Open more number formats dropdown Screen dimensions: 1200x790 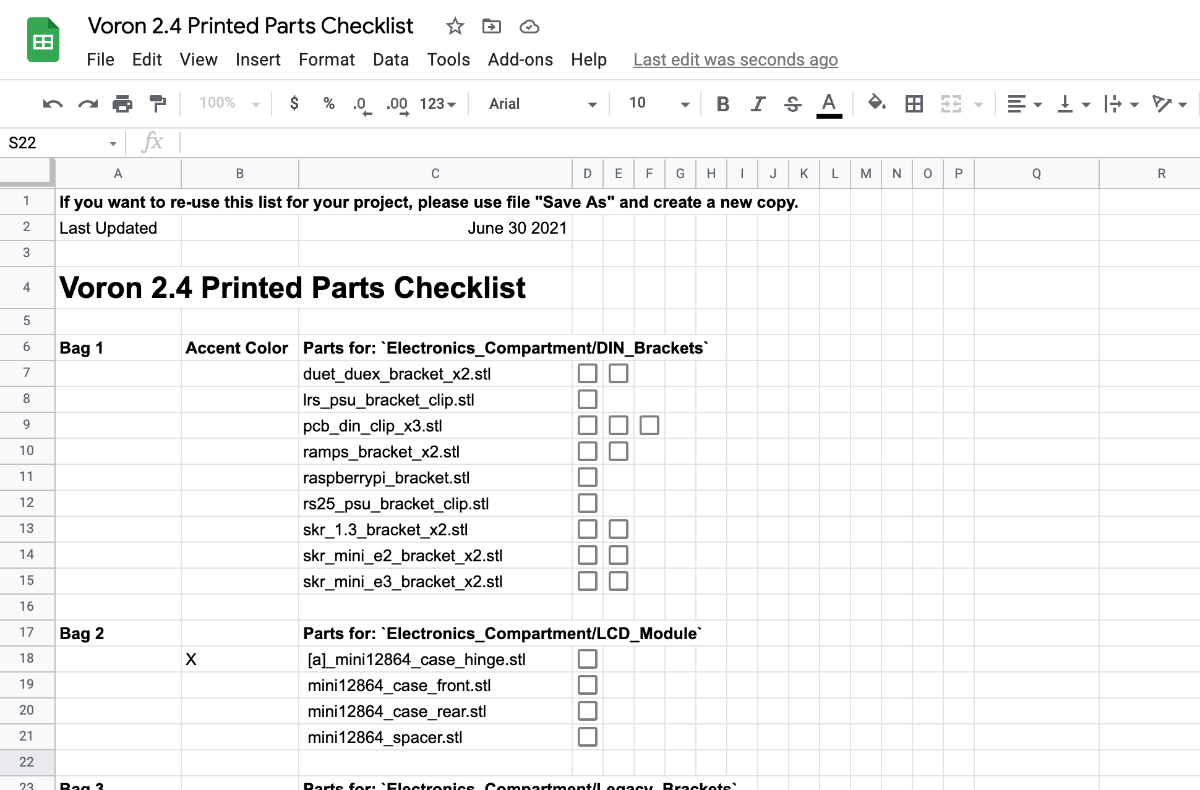click(x=438, y=104)
